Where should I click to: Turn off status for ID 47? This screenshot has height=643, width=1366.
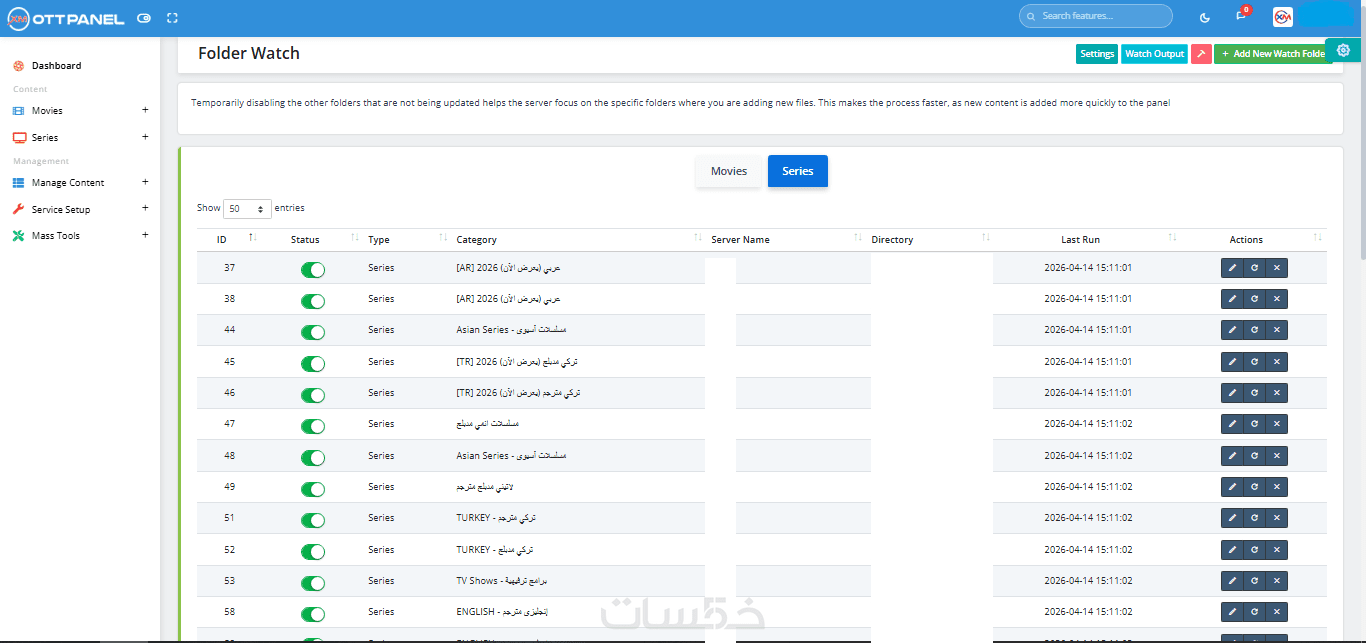(313, 426)
